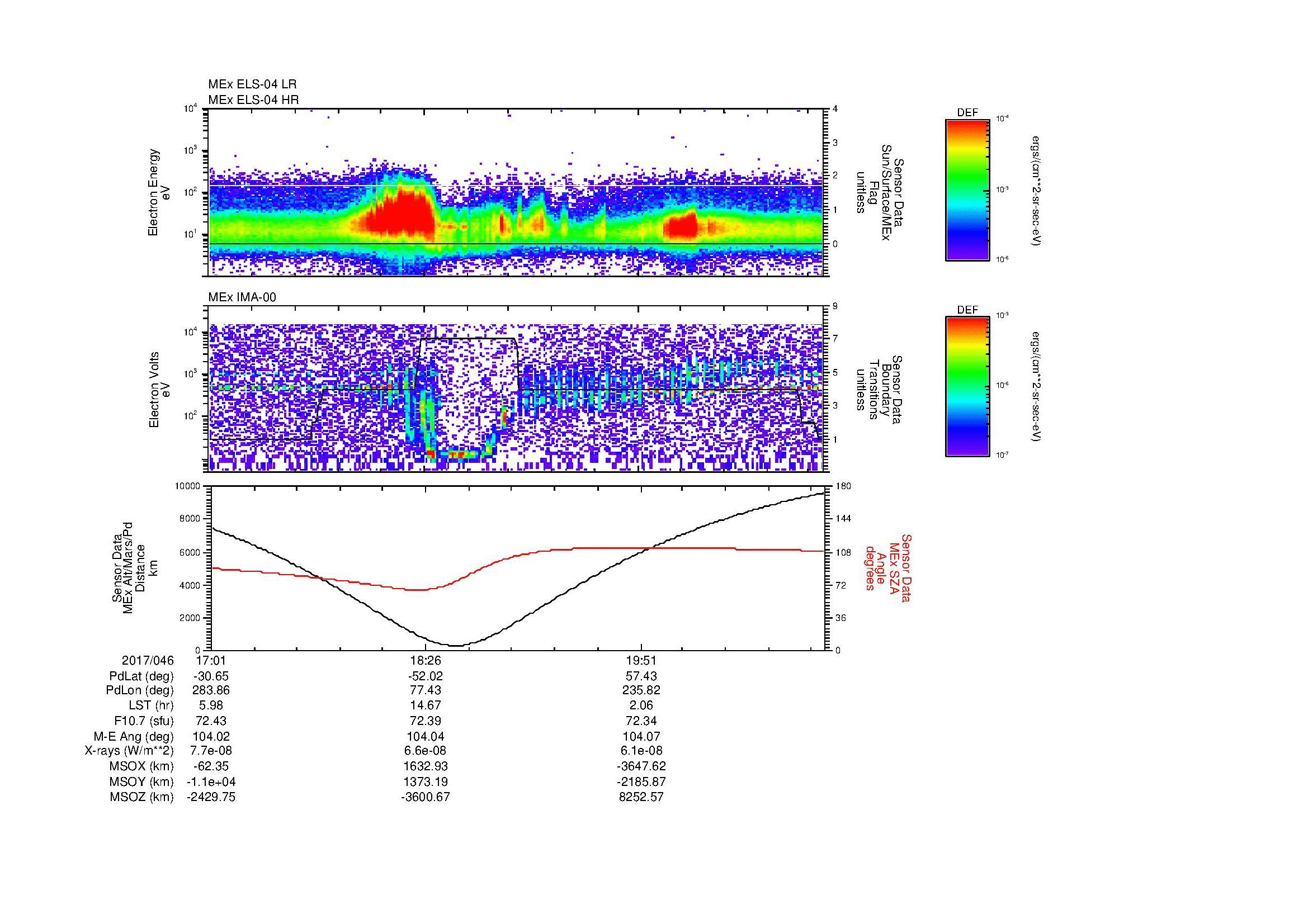Click the M-E Ang value '104.07'
The image size is (1308, 924).
click(x=641, y=737)
